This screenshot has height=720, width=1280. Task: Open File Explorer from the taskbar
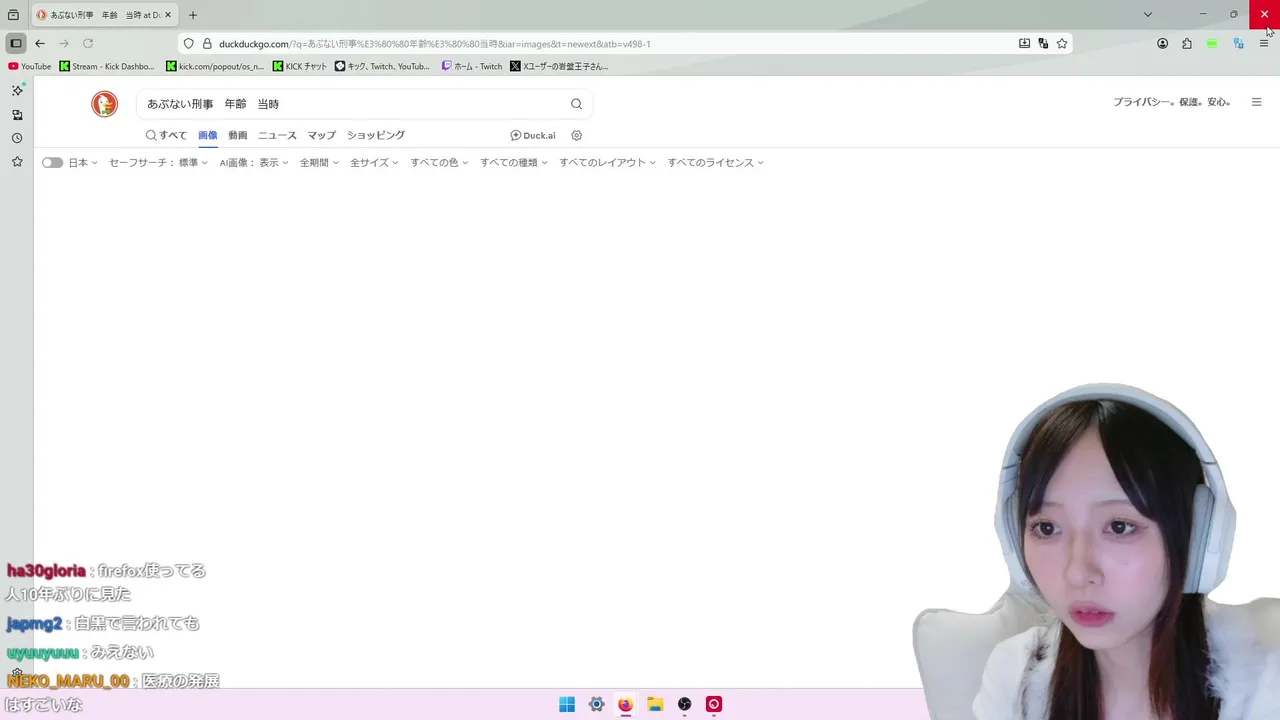655,704
